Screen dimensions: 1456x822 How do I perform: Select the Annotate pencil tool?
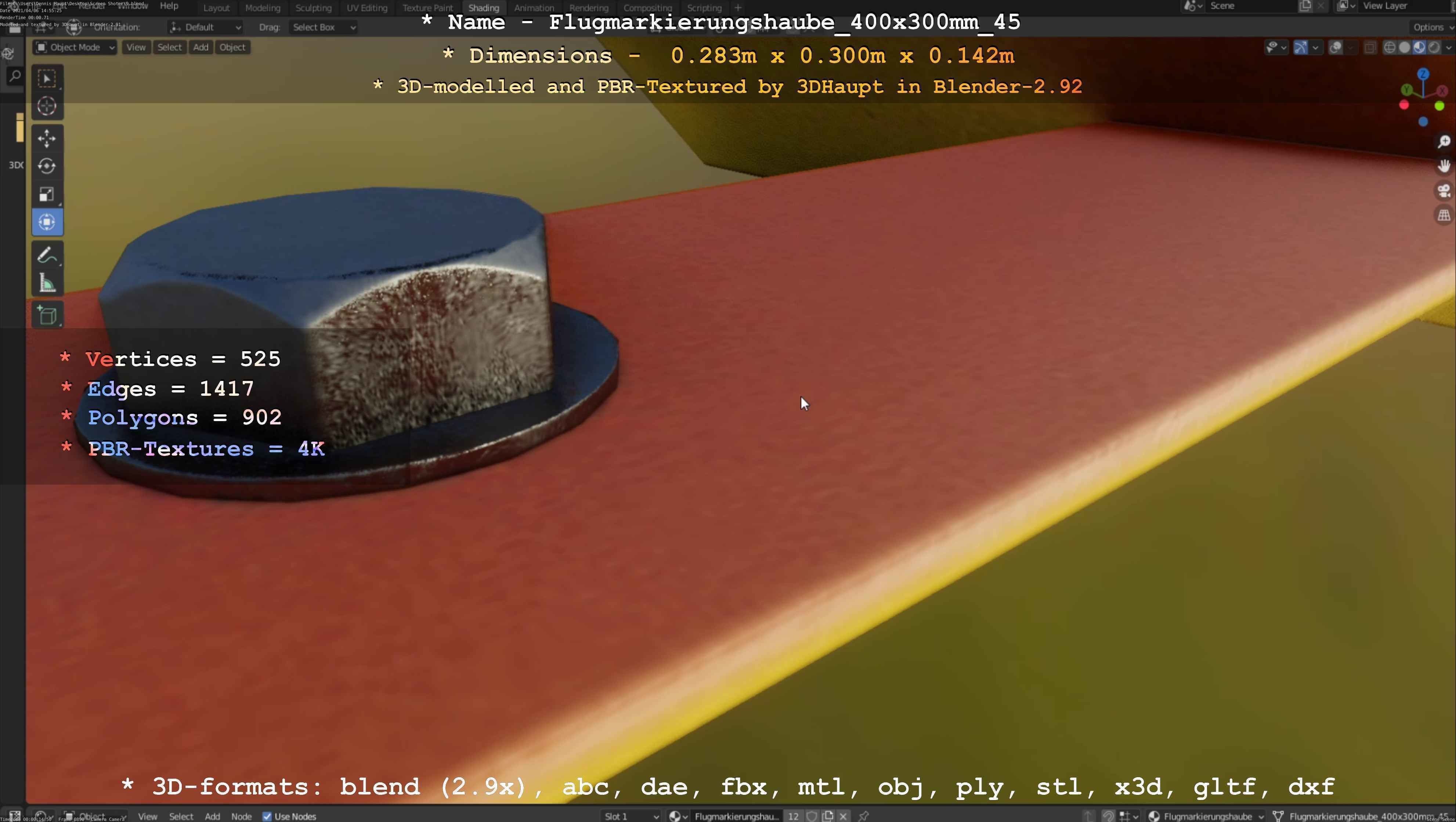click(47, 255)
